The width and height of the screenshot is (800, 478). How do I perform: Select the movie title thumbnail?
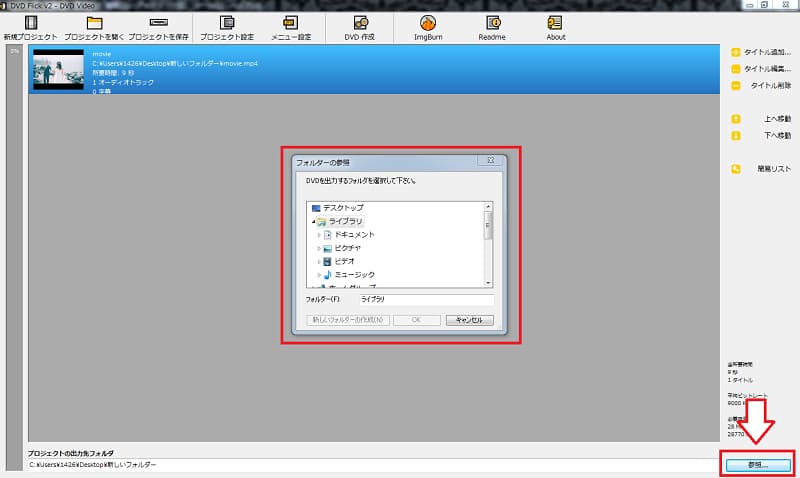click(58, 70)
